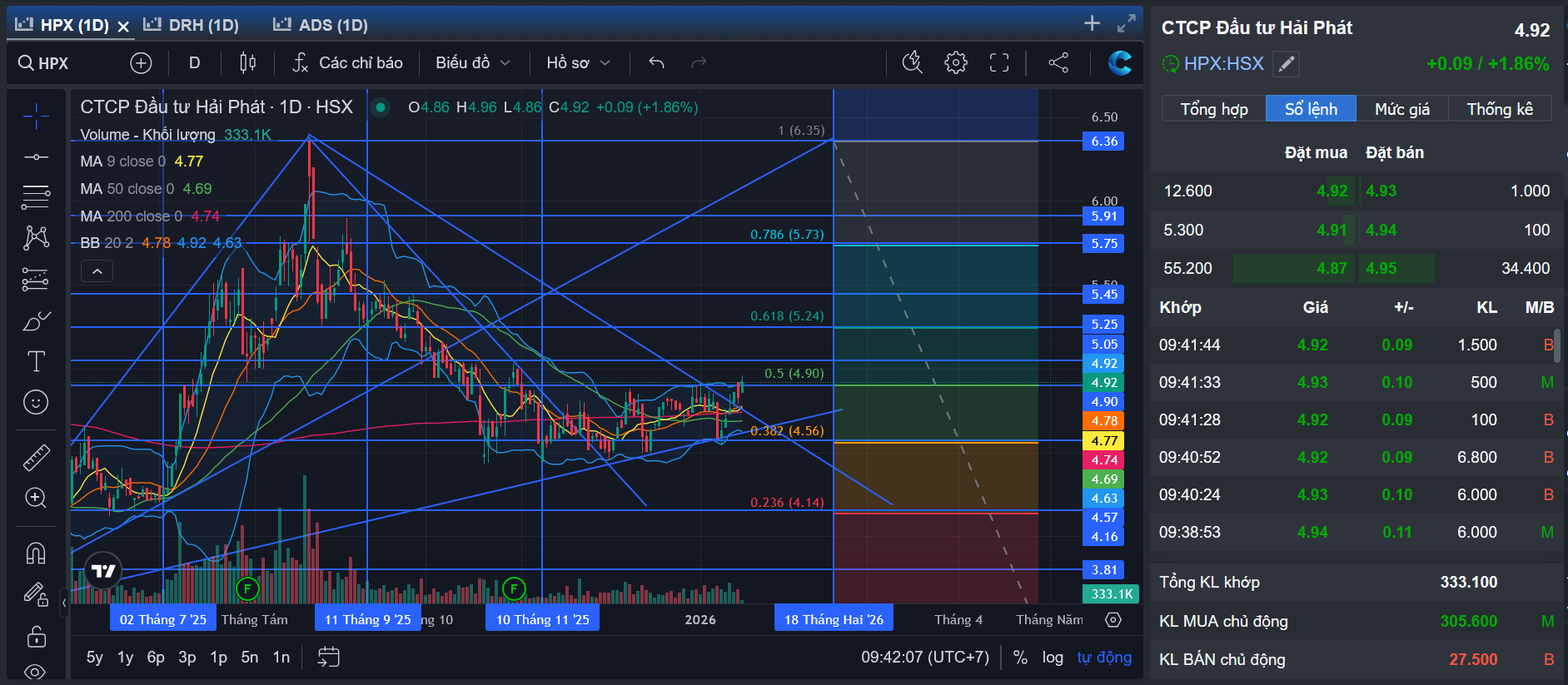Select the chart pattern drawing tool
Screen dimensions: 1568x685
click(x=36, y=238)
